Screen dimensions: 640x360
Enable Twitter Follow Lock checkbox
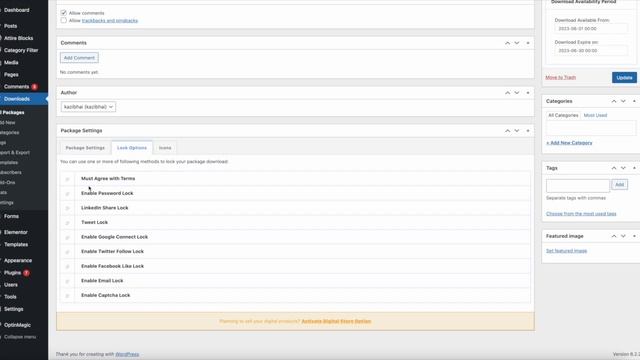(x=67, y=252)
